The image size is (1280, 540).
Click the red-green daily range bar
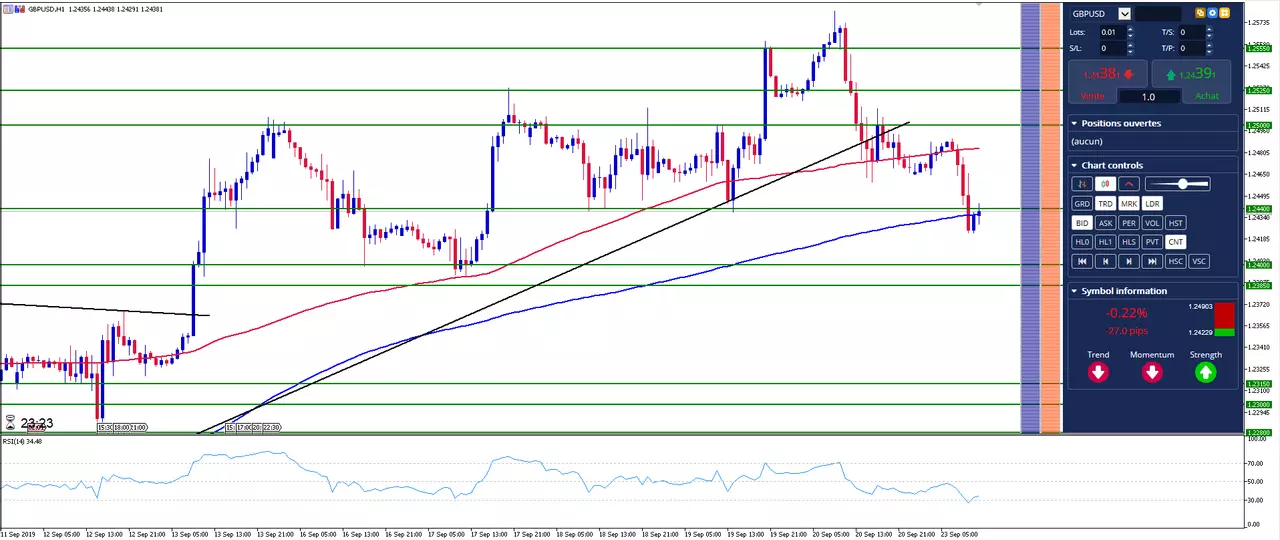(1224, 320)
